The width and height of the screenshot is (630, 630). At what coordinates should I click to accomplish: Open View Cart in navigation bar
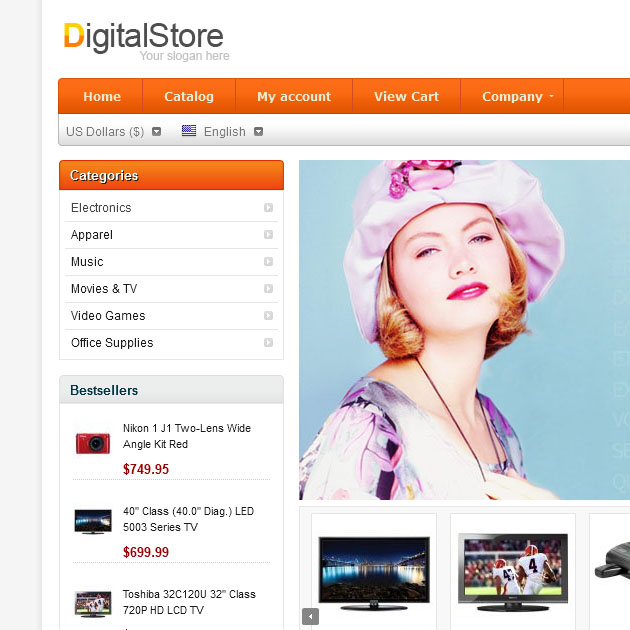(406, 96)
